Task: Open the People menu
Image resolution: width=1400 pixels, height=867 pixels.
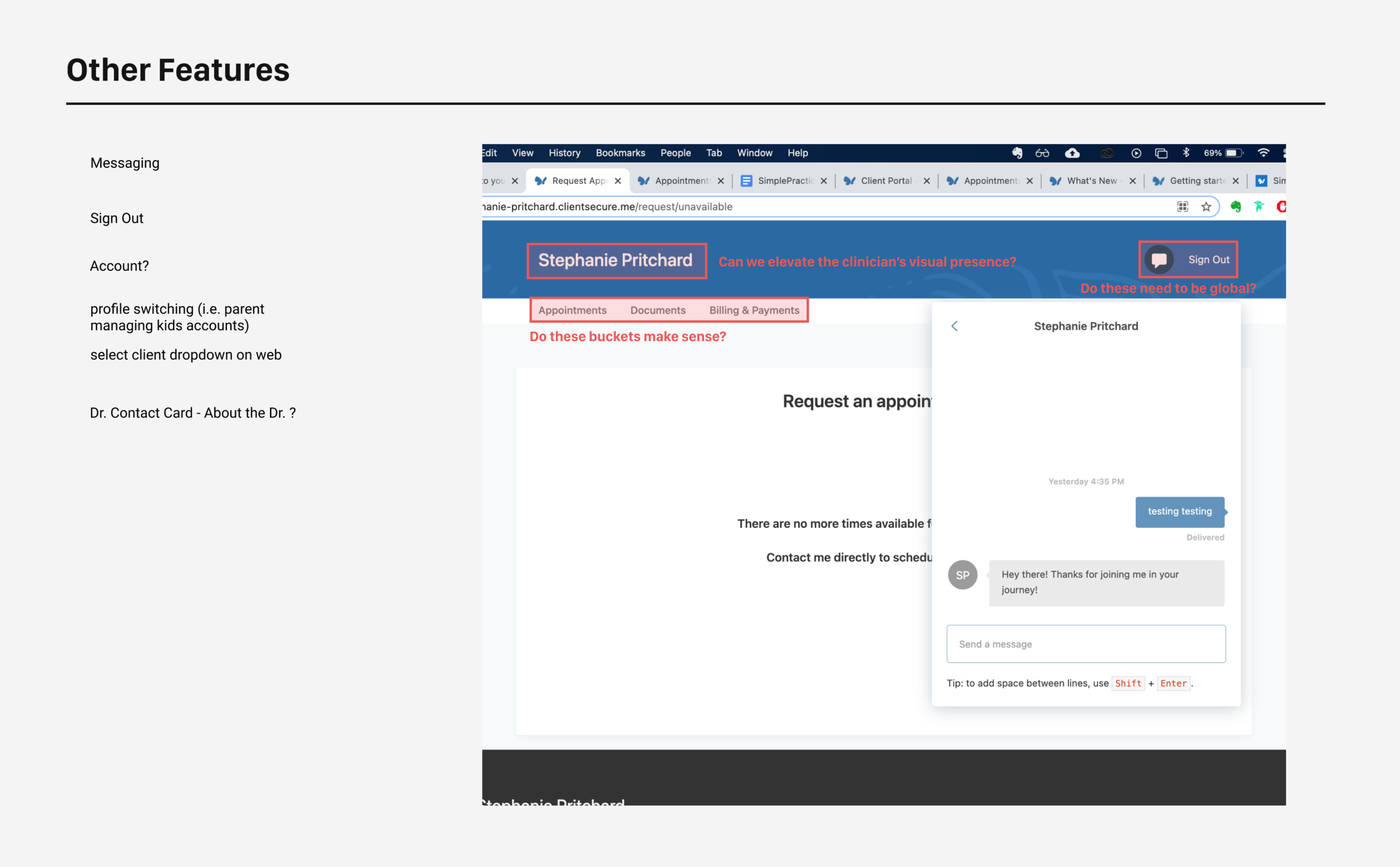Action: [675, 153]
